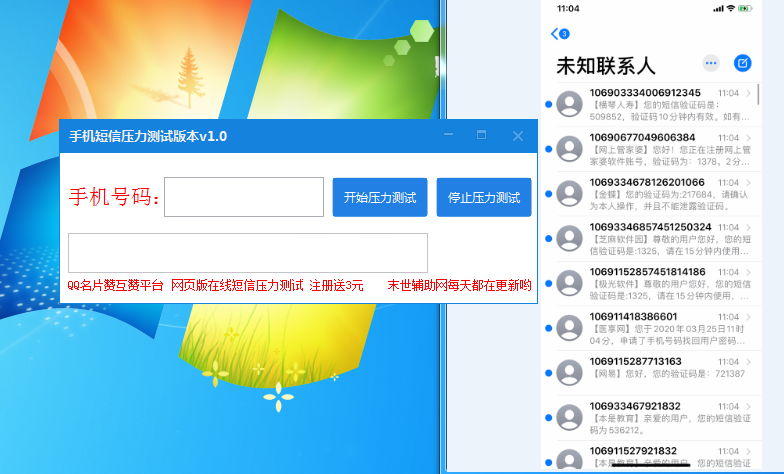Open message from 10691152857451814186
This screenshot has width=784, height=474.
pos(652,284)
